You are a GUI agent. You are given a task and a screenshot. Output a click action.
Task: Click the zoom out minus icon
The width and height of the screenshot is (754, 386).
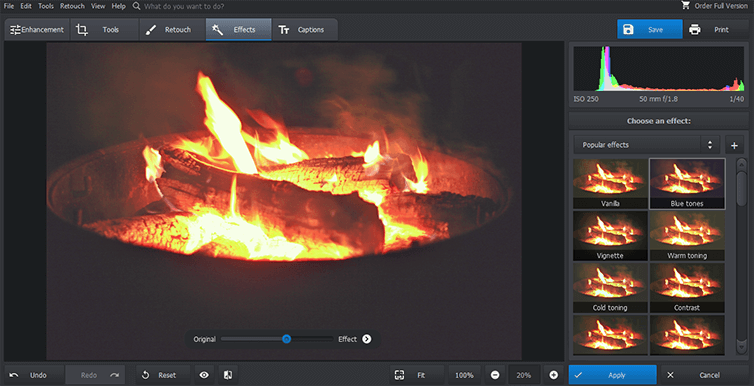click(x=495, y=375)
